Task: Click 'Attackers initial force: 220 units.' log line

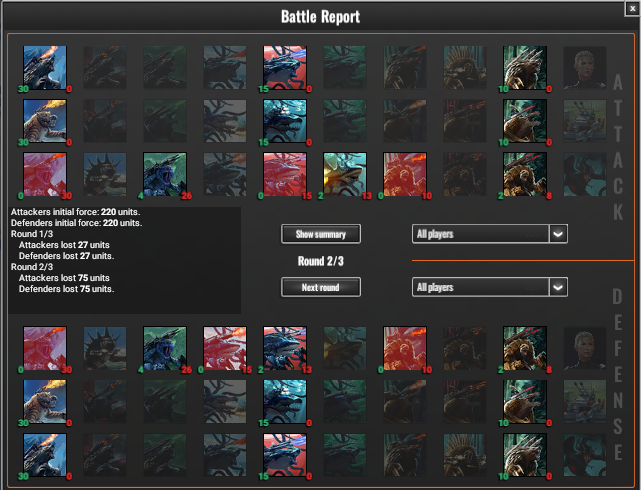Action: pyautogui.click(x=75, y=212)
